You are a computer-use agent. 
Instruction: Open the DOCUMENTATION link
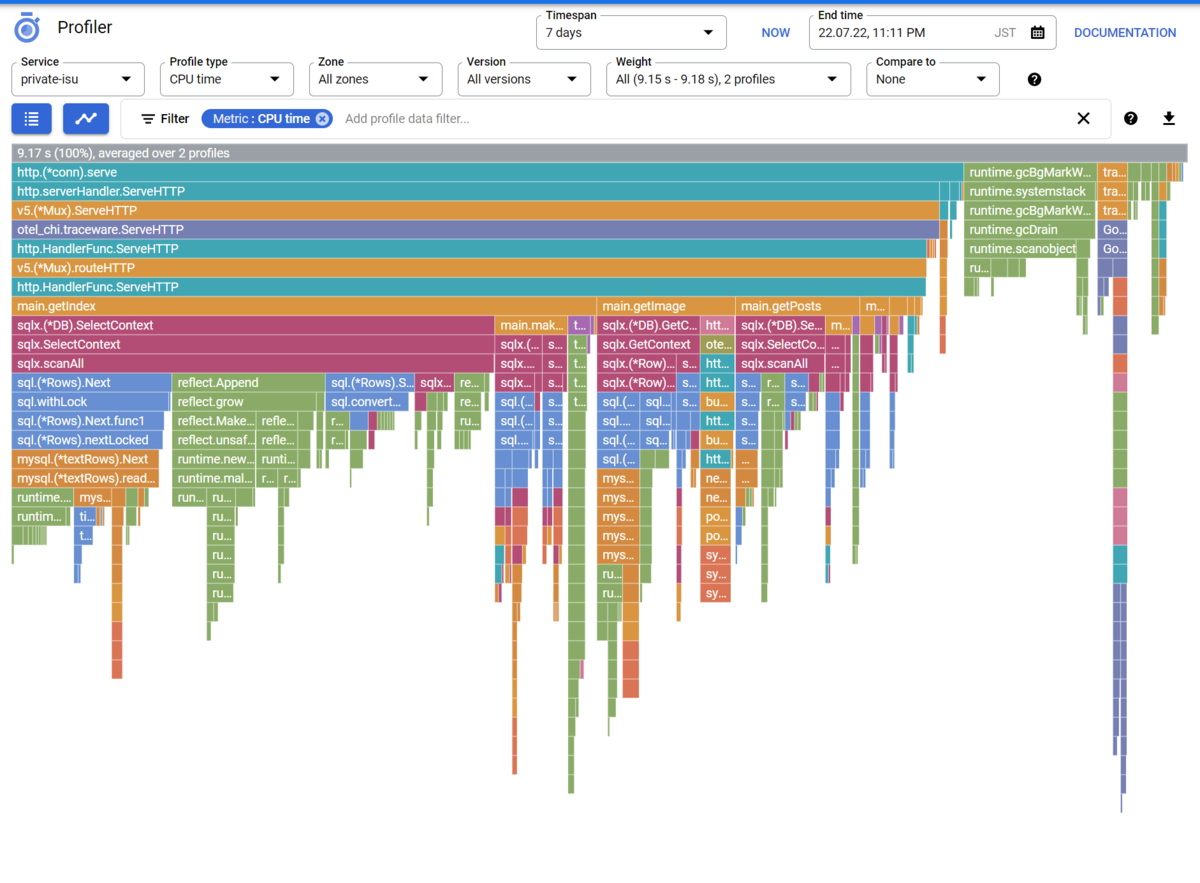(x=1125, y=33)
